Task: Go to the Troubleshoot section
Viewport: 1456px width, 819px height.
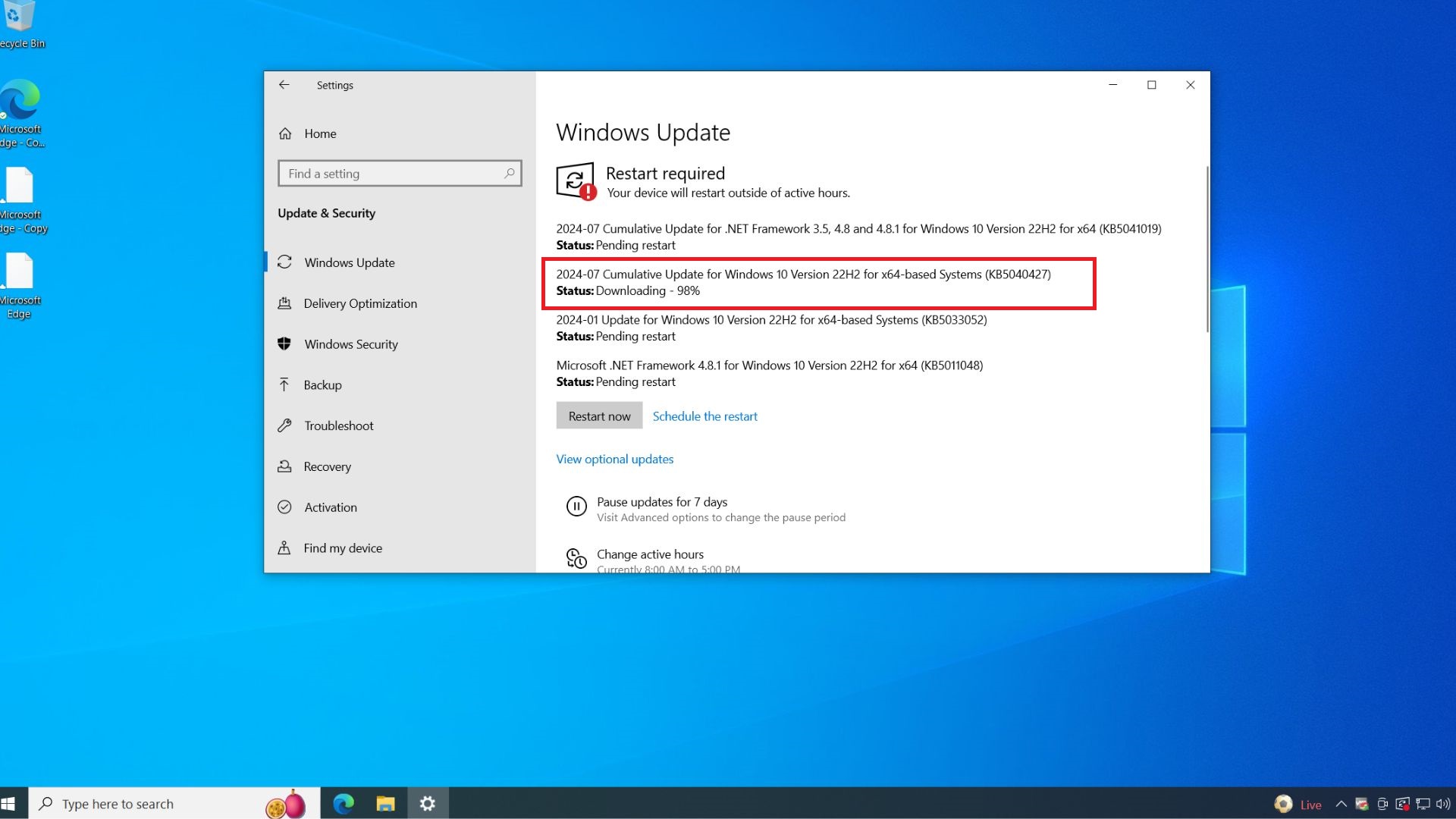Action: tap(338, 425)
